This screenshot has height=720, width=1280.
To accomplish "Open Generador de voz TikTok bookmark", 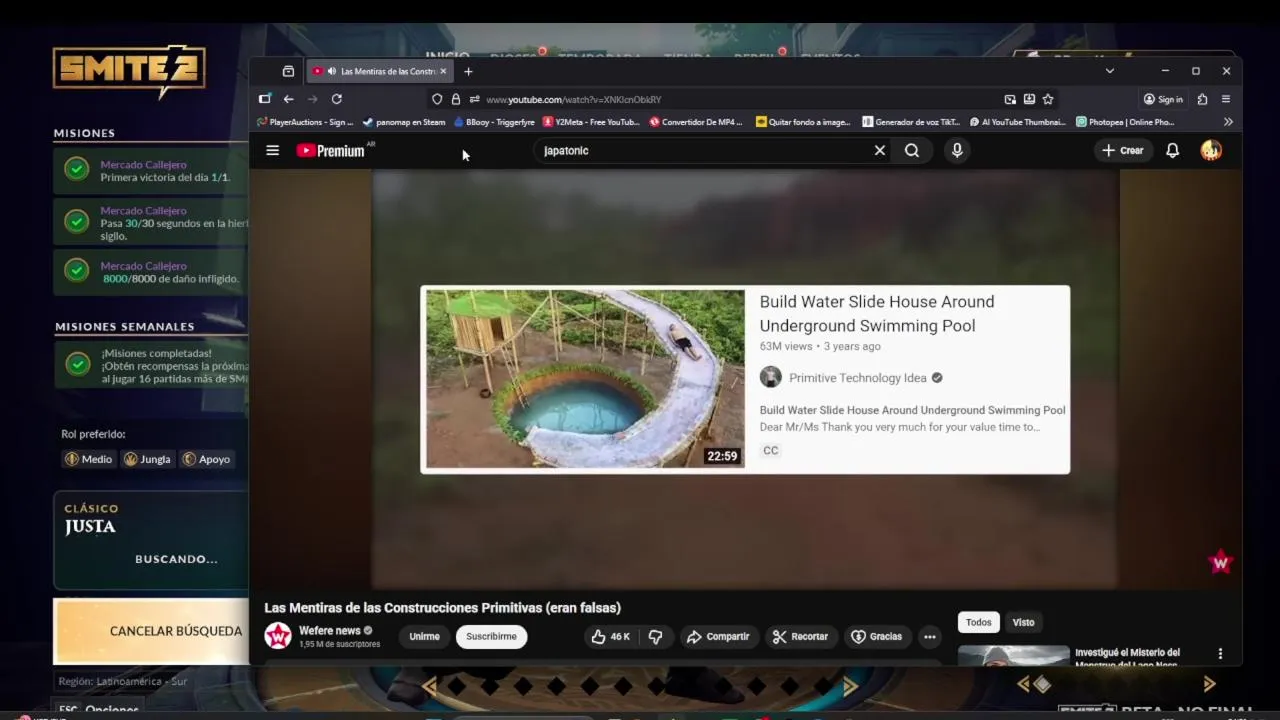I will [x=911, y=122].
